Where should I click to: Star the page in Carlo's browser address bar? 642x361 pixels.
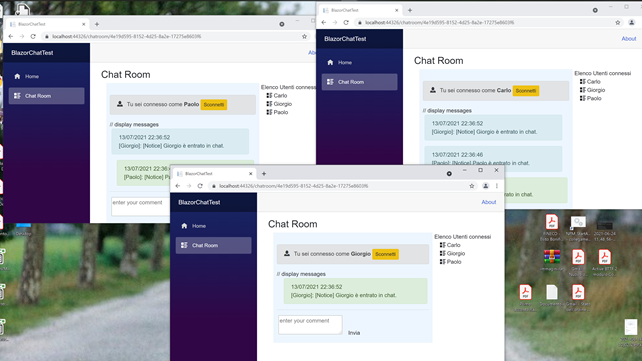pos(618,23)
